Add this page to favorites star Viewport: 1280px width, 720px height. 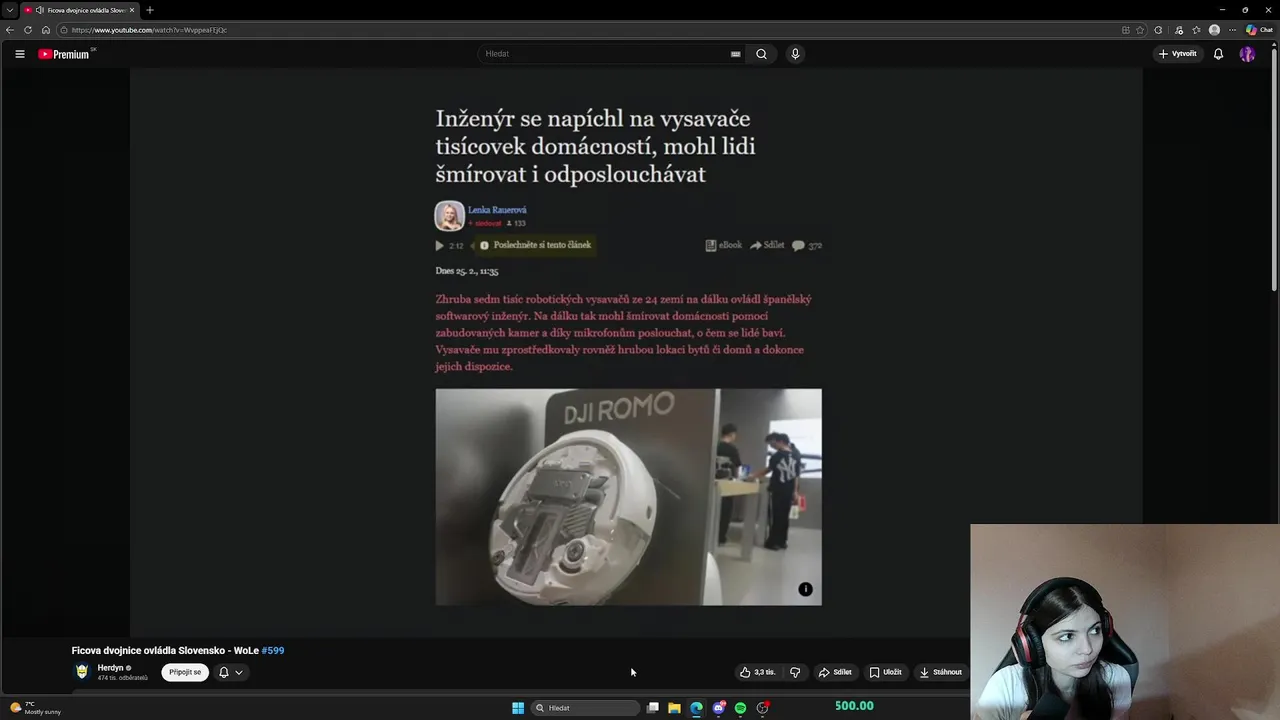pos(1140,30)
